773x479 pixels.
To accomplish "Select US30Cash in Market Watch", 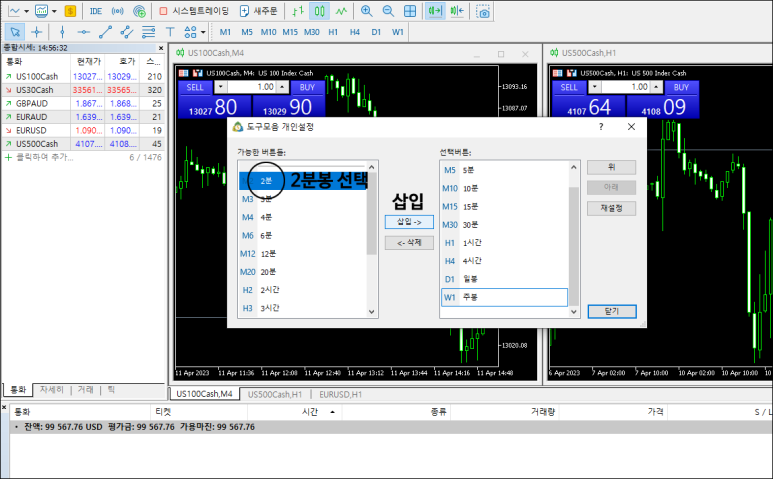I will [x=35, y=90].
